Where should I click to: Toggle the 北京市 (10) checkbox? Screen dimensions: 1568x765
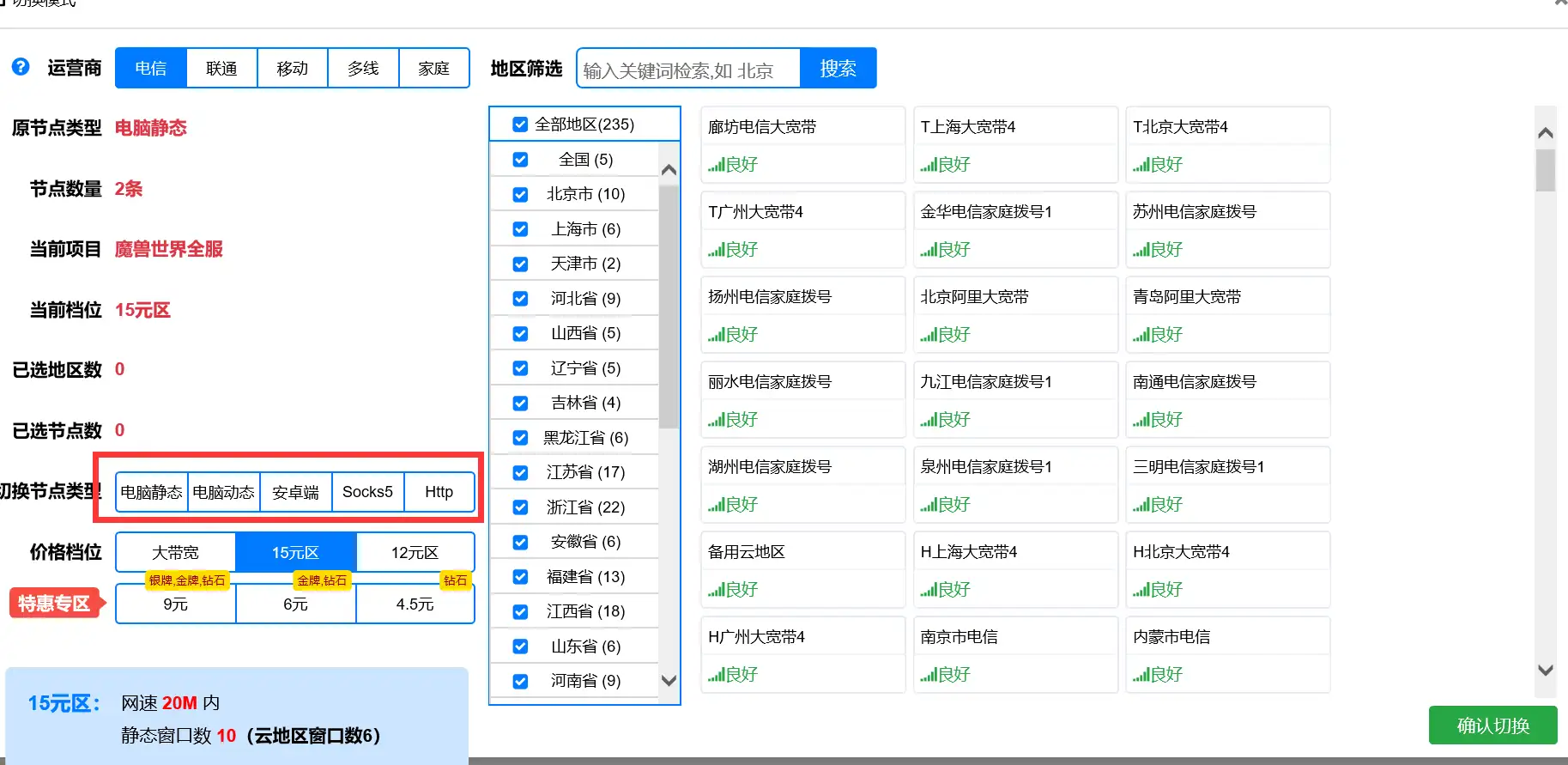pyautogui.click(x=520, y=195)
